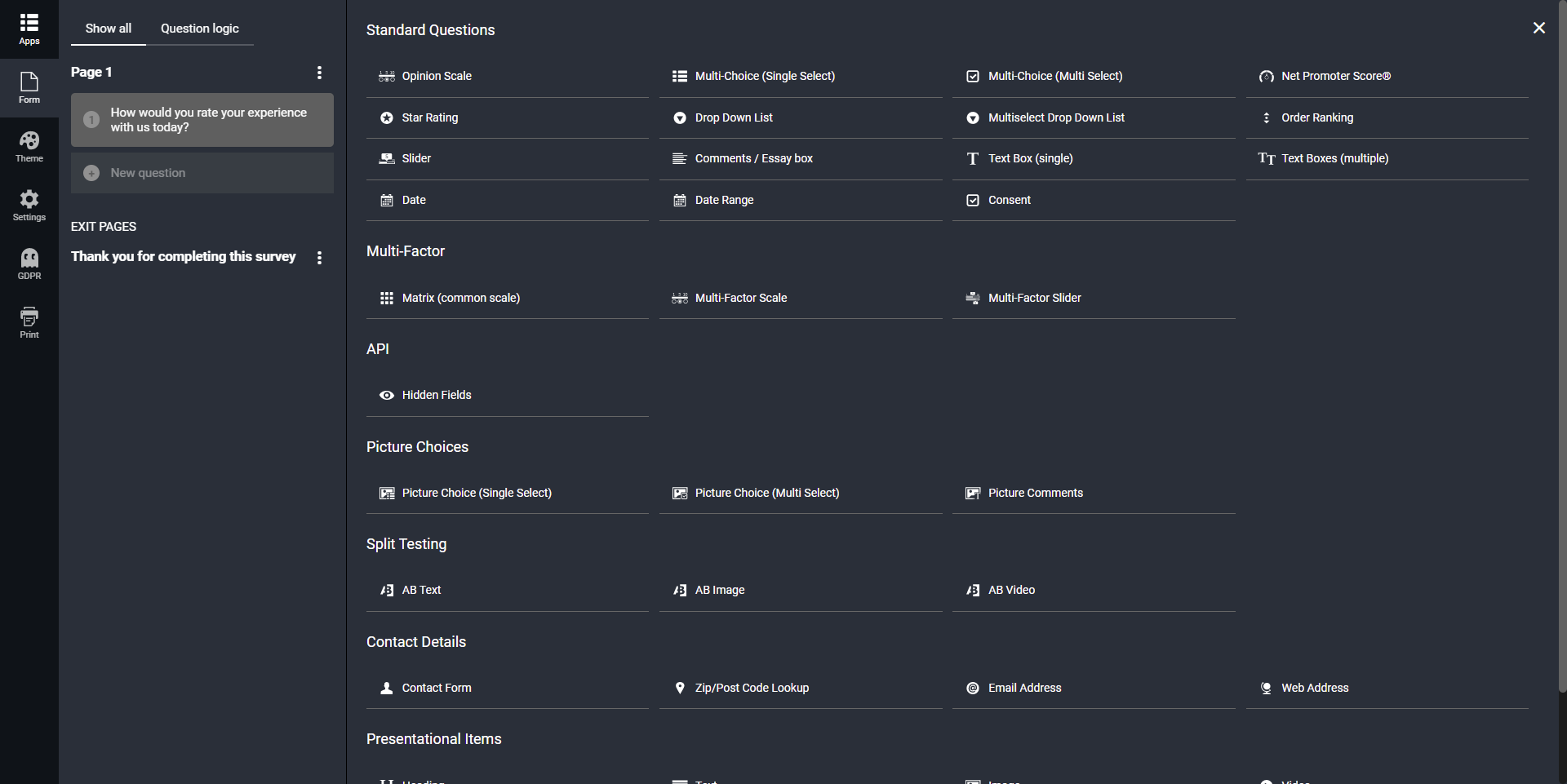Open Page 1 options kebab menu
Viewport: 1567px width, 784px height.
319,73
